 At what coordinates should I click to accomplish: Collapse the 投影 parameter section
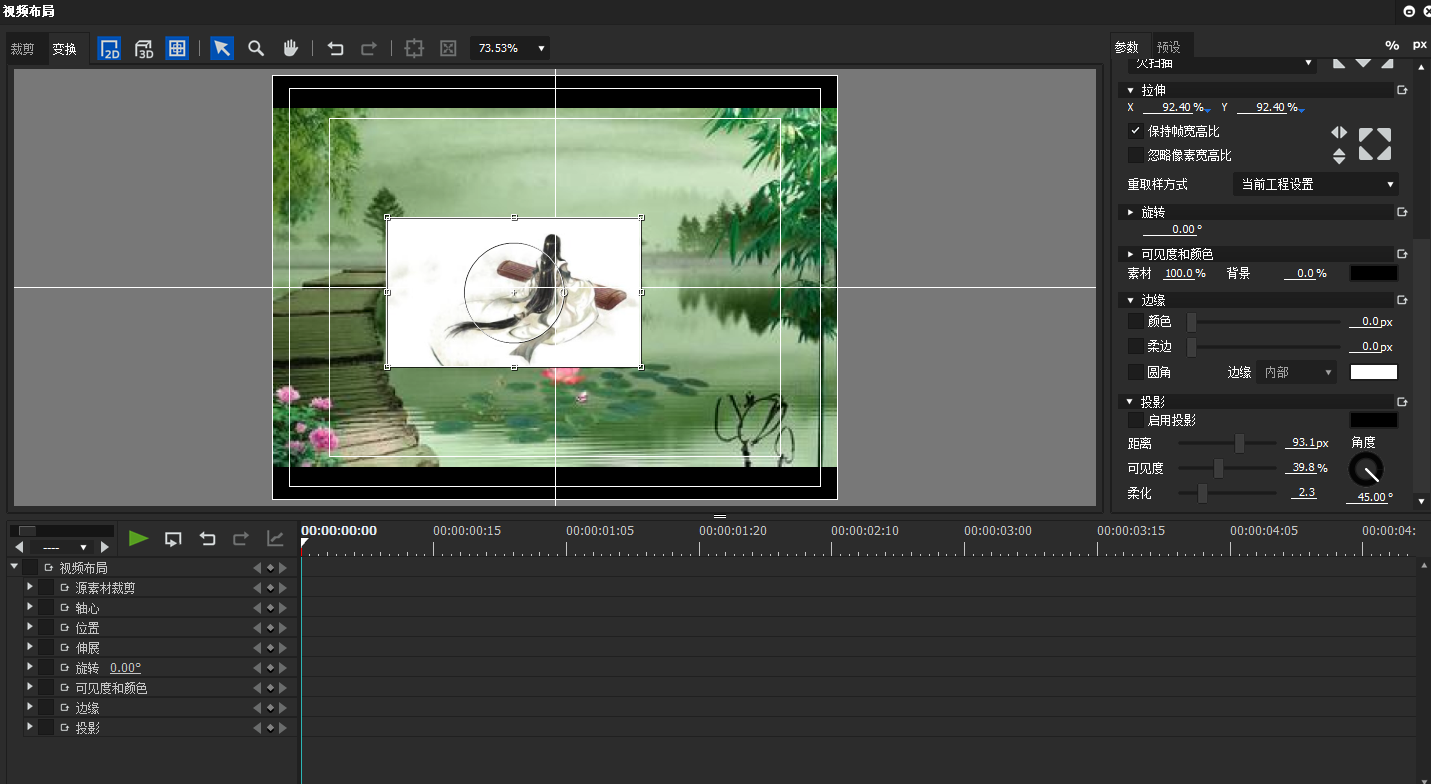[x=1131, y=402]
